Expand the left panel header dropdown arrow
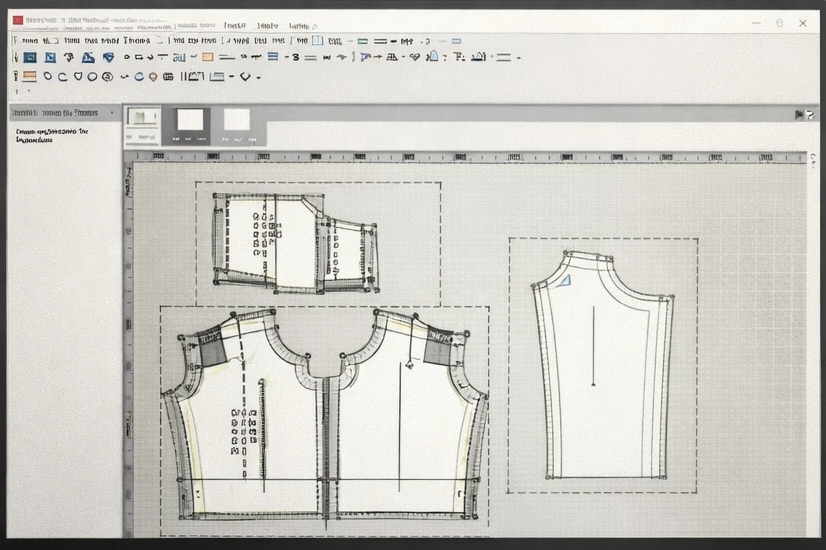Screen dimensions: 826x550 click(x=111, y=114)
